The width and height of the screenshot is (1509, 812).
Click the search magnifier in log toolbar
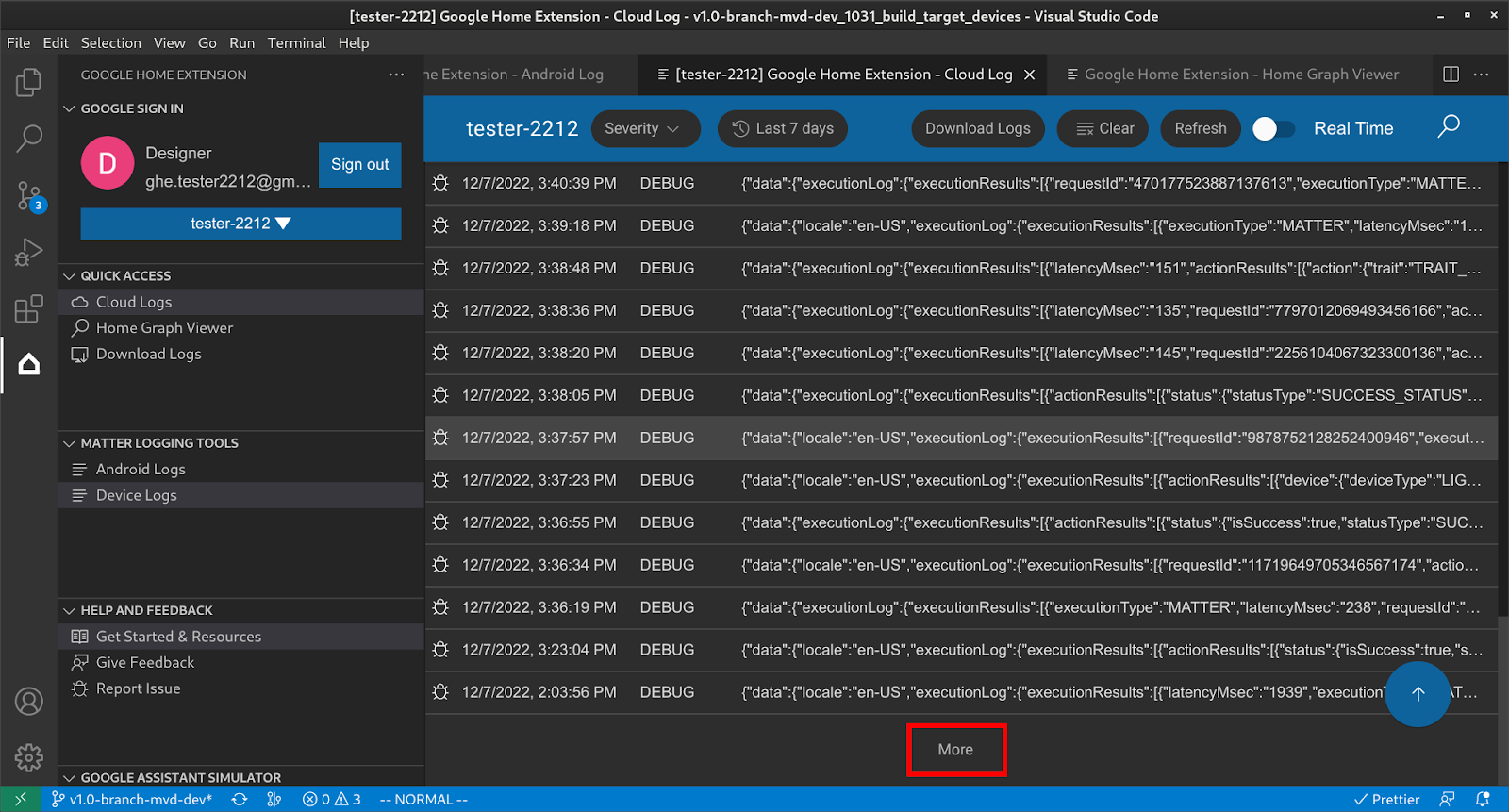tap(1449, 127)
